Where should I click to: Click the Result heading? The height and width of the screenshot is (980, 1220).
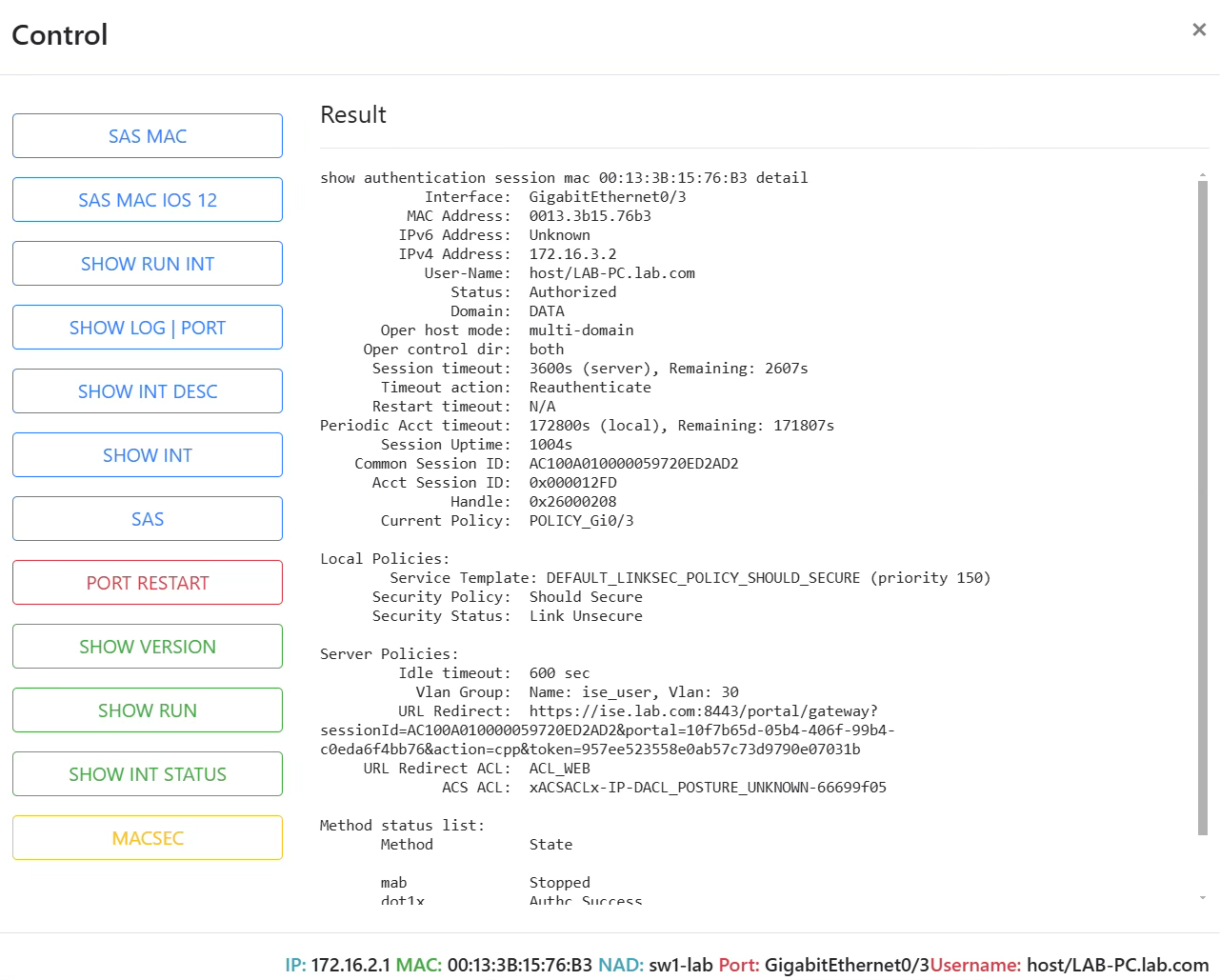pyautogui.click(x=353, y=114)
